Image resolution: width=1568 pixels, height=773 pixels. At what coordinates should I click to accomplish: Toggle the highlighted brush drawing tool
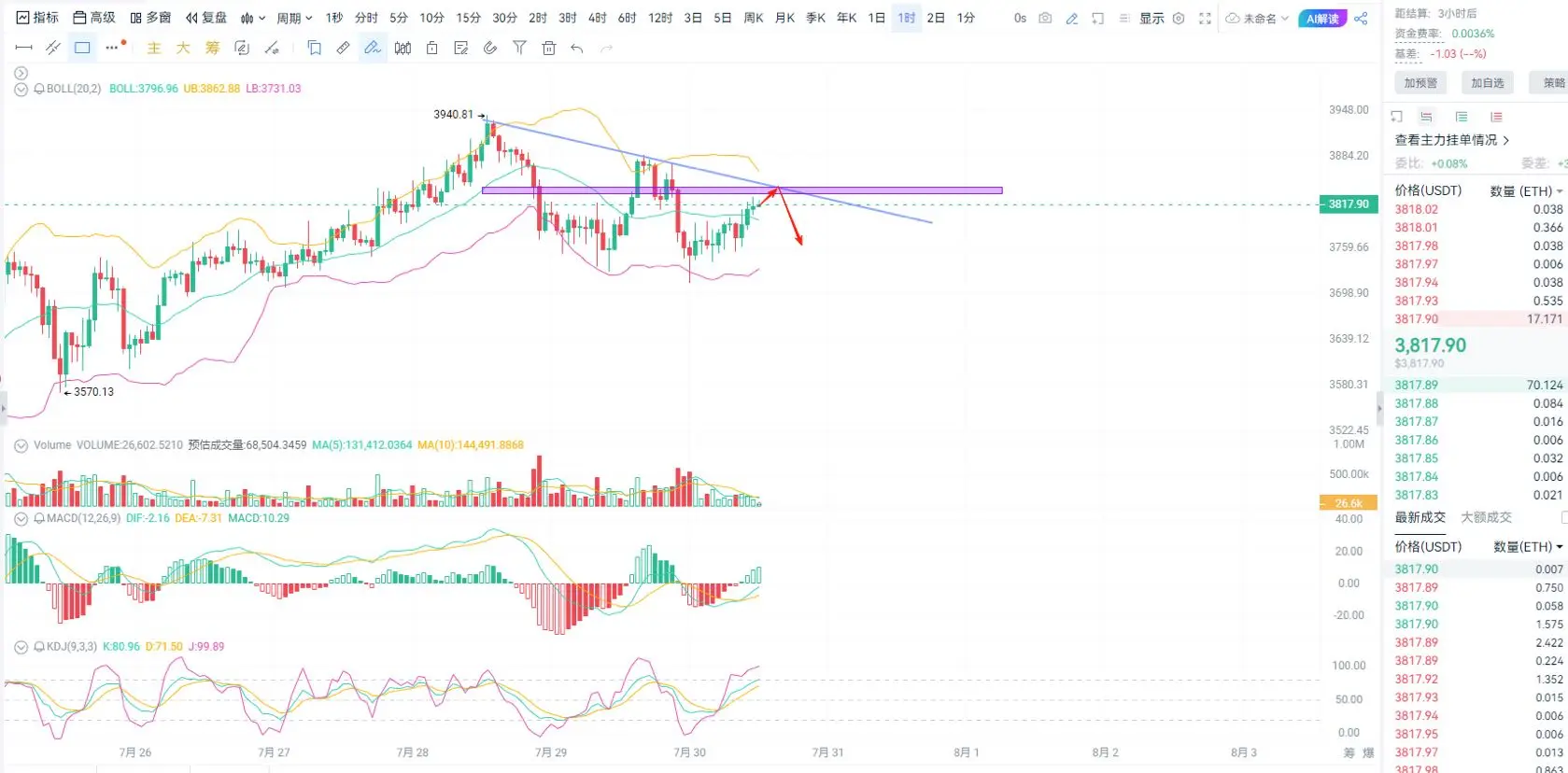(373, 48)
